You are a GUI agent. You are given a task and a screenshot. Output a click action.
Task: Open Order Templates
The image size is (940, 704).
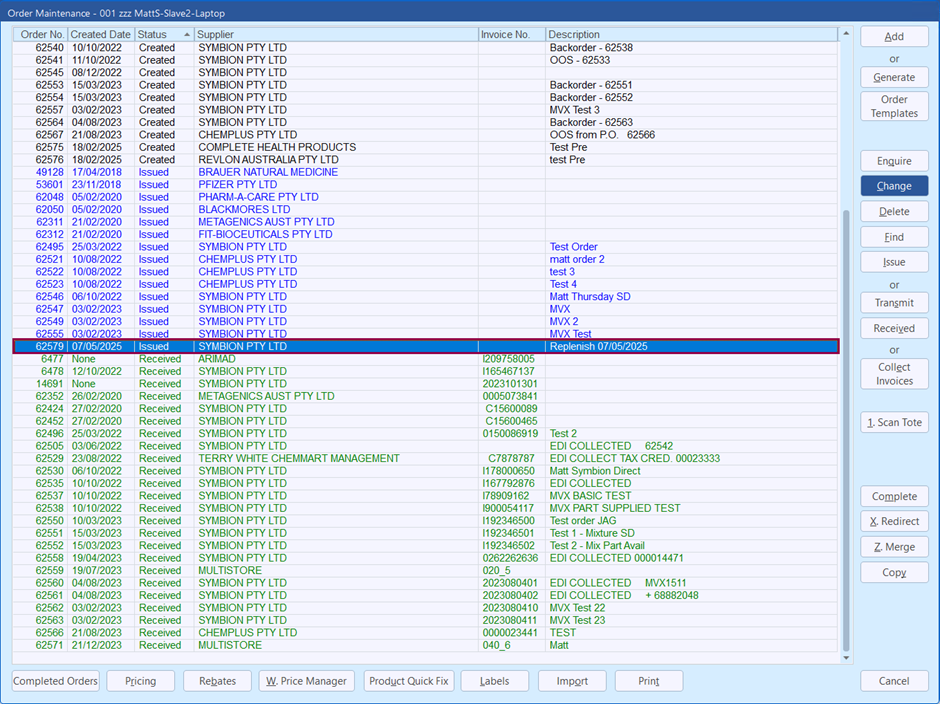(x=894, y=106)
